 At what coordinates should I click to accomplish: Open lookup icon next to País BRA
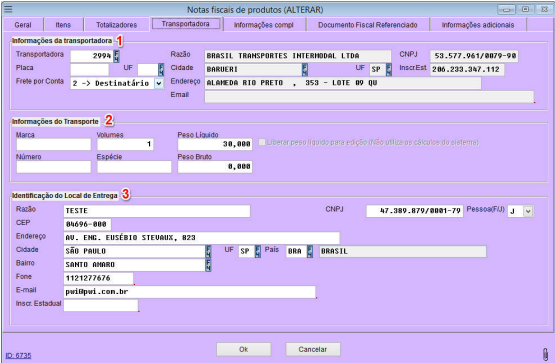tap(310, 252)
